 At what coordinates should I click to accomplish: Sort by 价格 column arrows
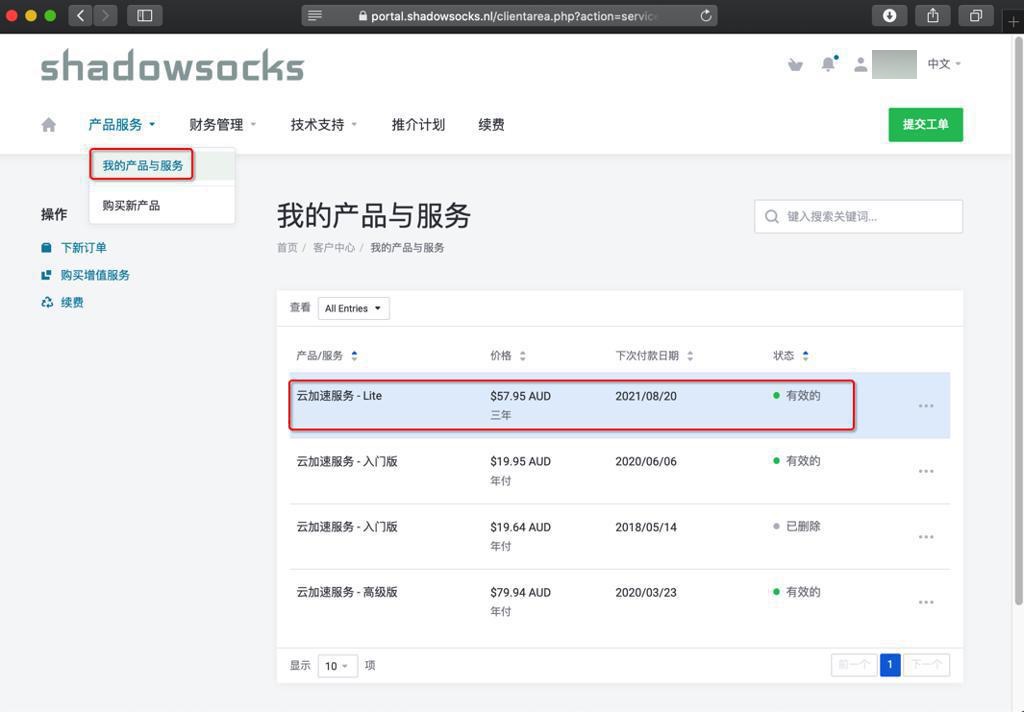tap(522, 355)
